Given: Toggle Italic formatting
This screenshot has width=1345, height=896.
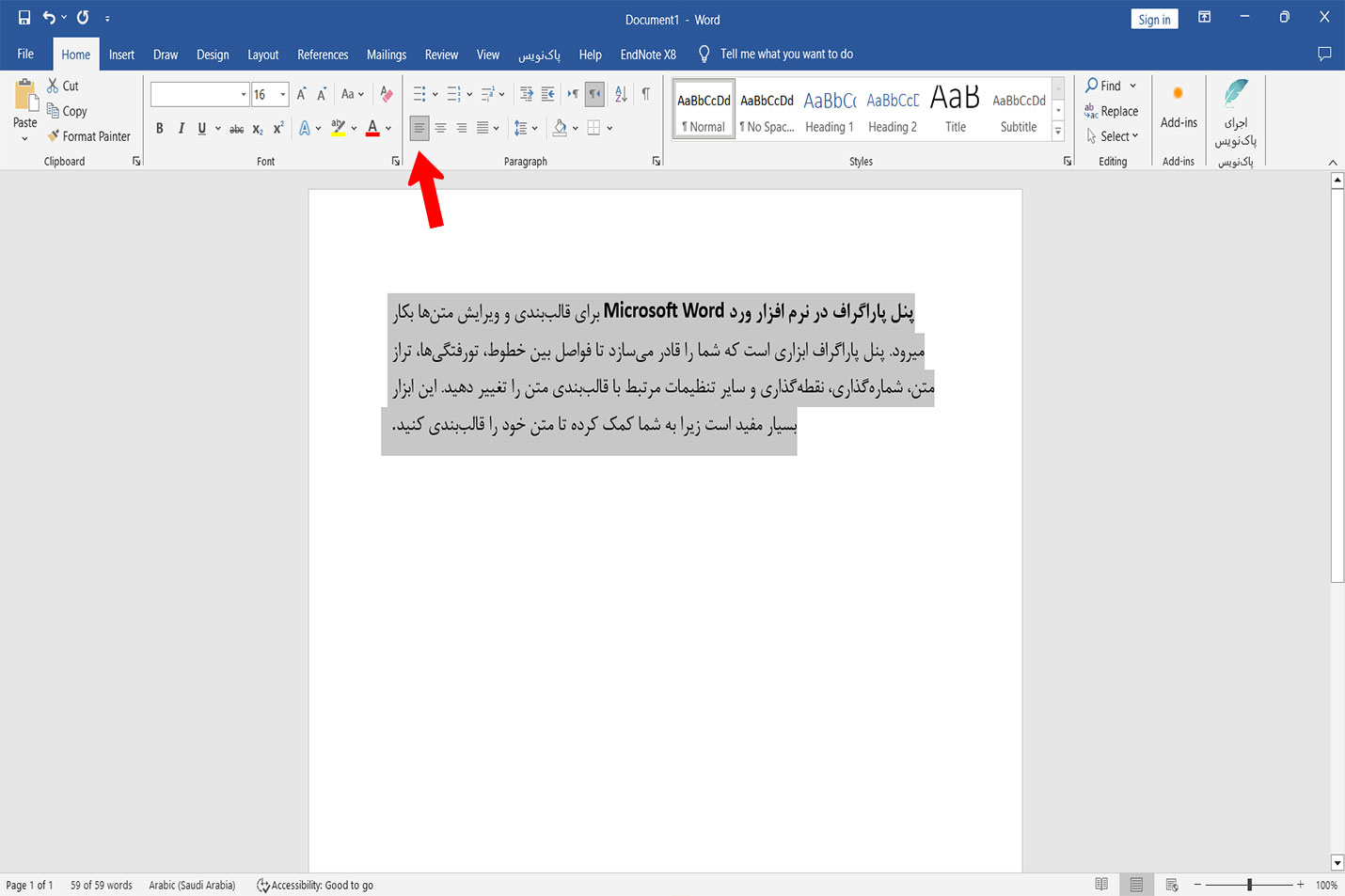Looking at the screenshot, I should pos(181,128).
